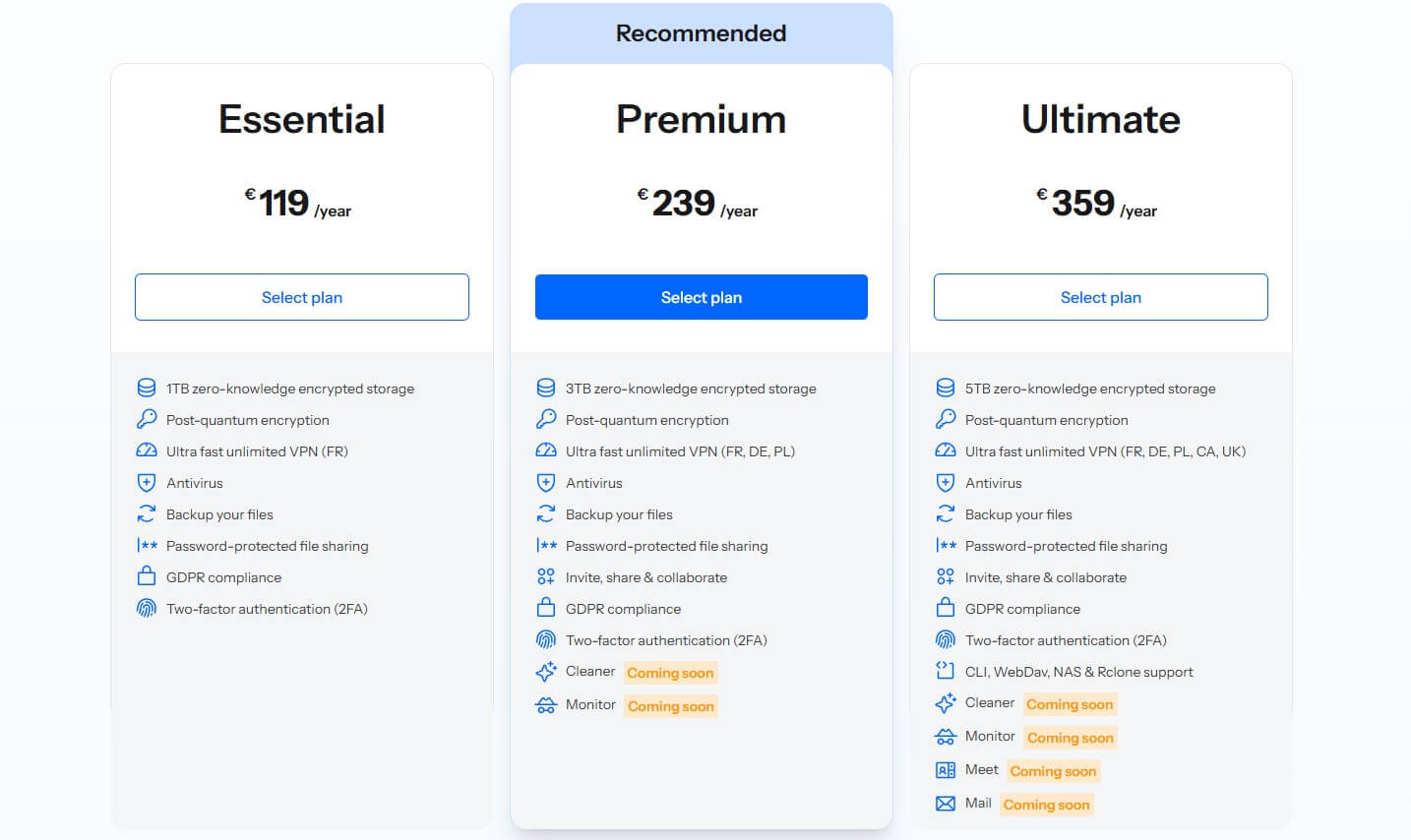The height and width of the screenshot is (840, 1411).
Task: Click the Cleaner sparkle icon in Premium
Action: point(546,672)
